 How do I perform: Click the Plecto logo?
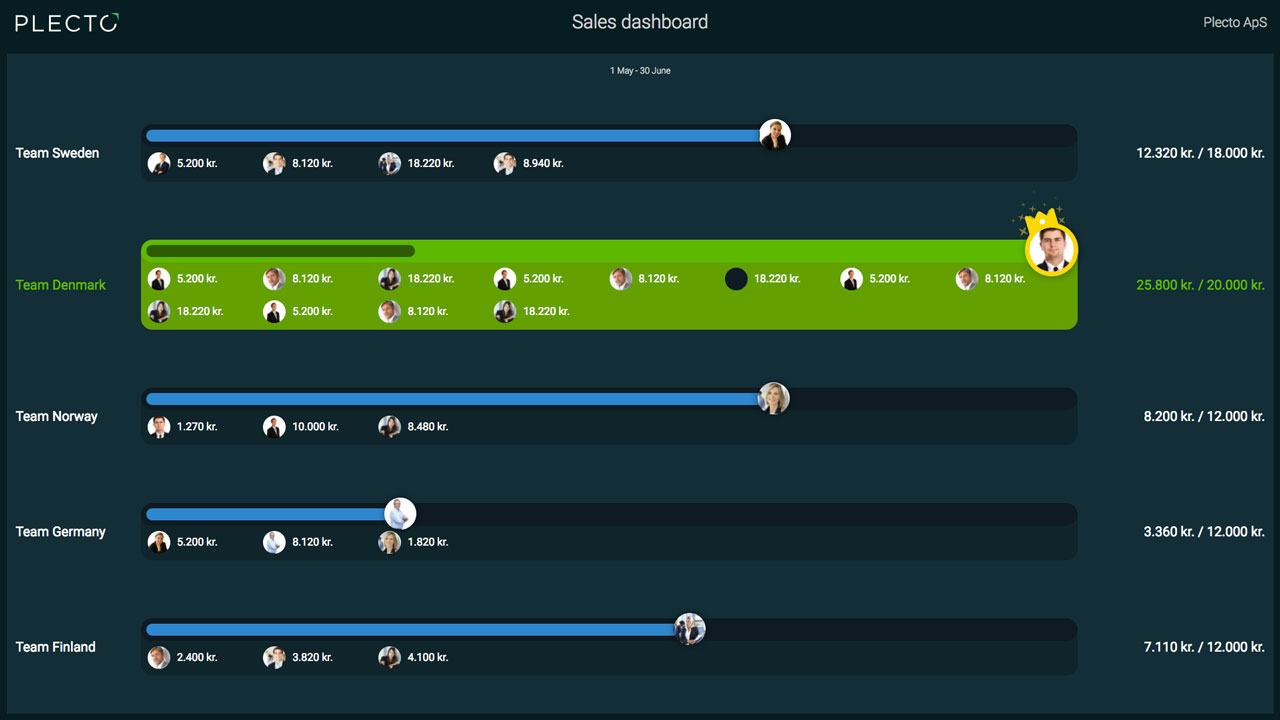67,22
